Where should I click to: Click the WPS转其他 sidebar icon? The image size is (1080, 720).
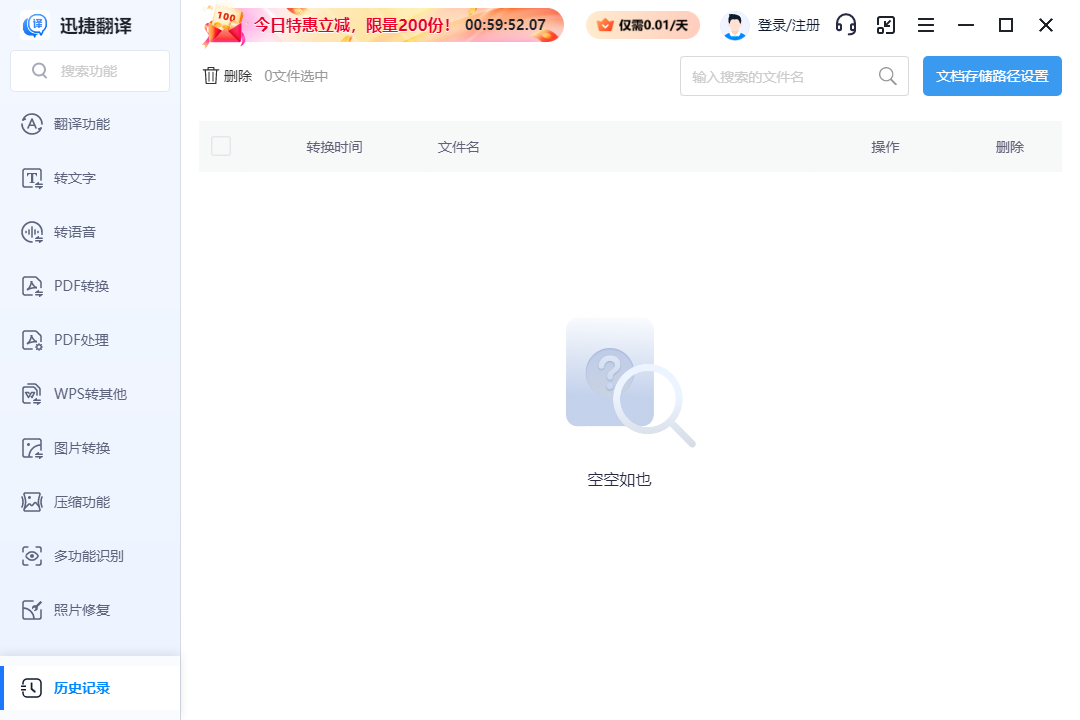[32, 394]
